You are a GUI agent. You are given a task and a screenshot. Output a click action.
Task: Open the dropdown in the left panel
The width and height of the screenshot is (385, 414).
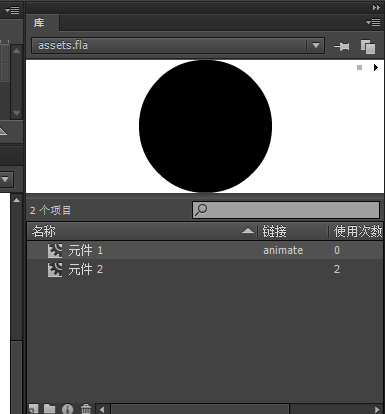click(6, 180)
